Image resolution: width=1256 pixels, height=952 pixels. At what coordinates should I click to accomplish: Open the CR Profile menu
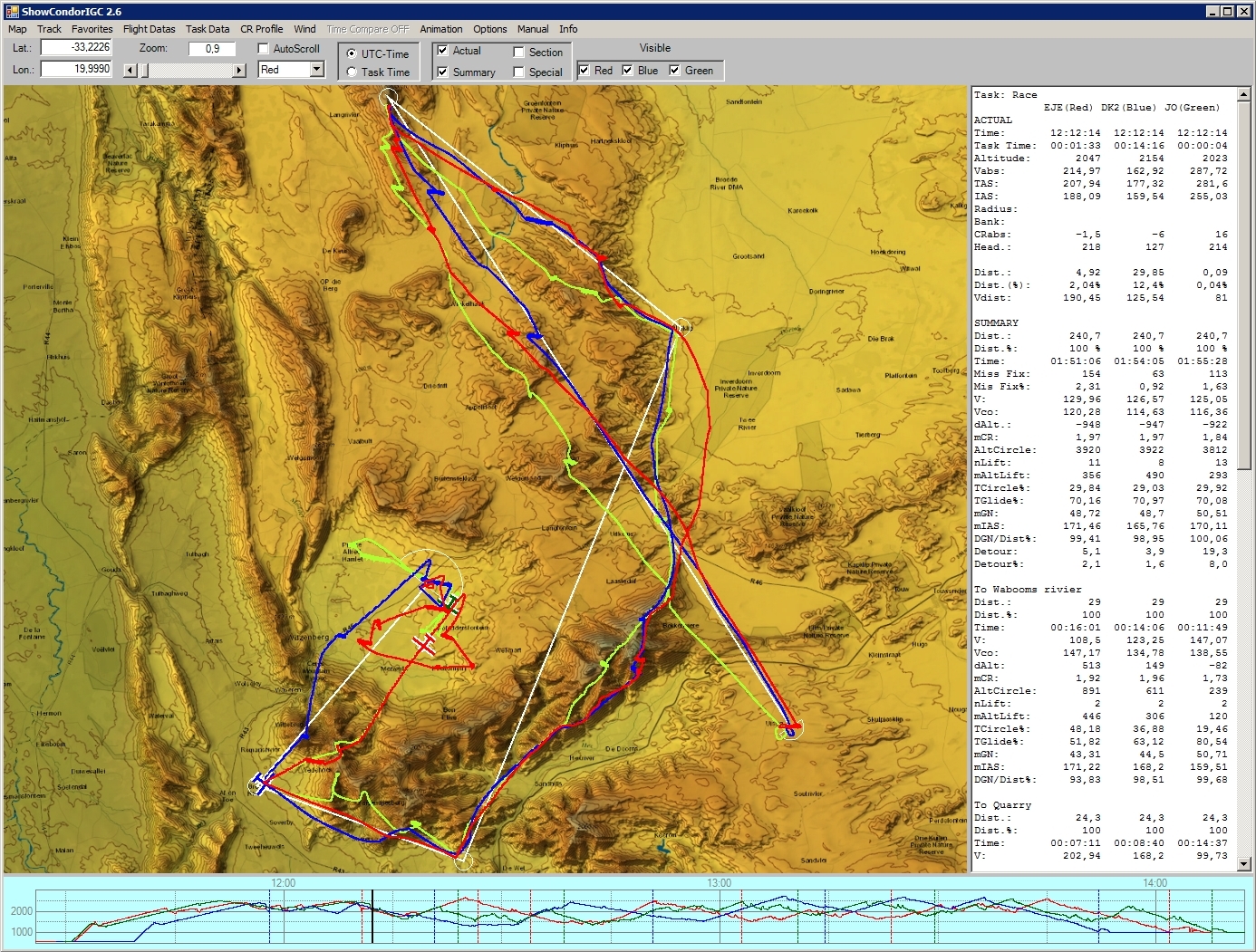tap(261, 29)
